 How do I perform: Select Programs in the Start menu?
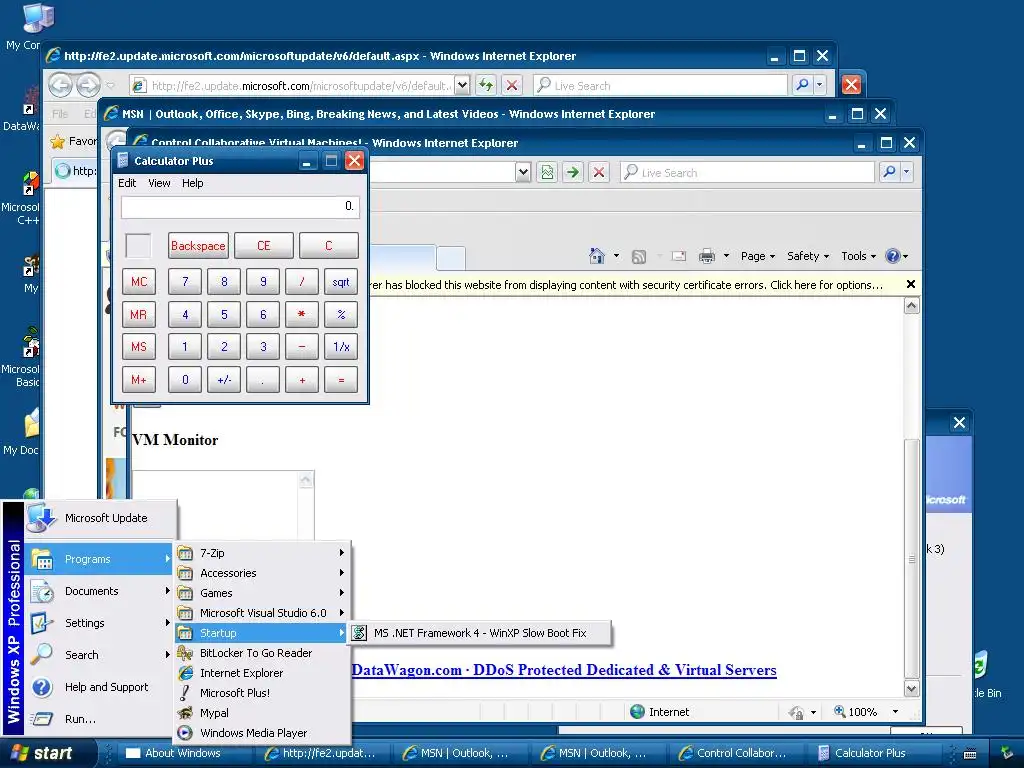point(99,559)
